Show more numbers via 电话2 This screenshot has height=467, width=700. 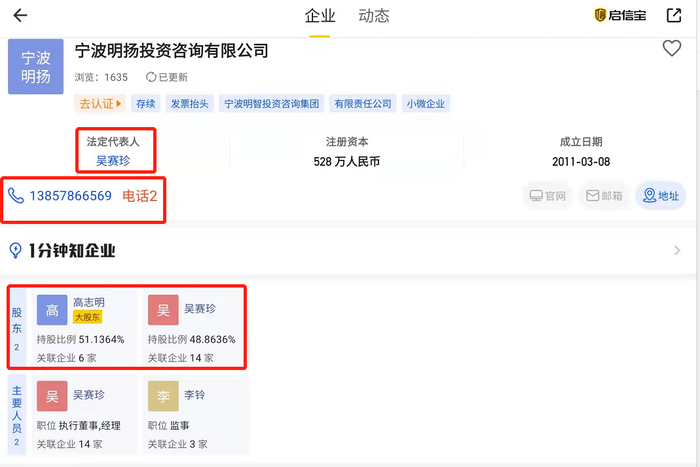click(x=140, y=196)
